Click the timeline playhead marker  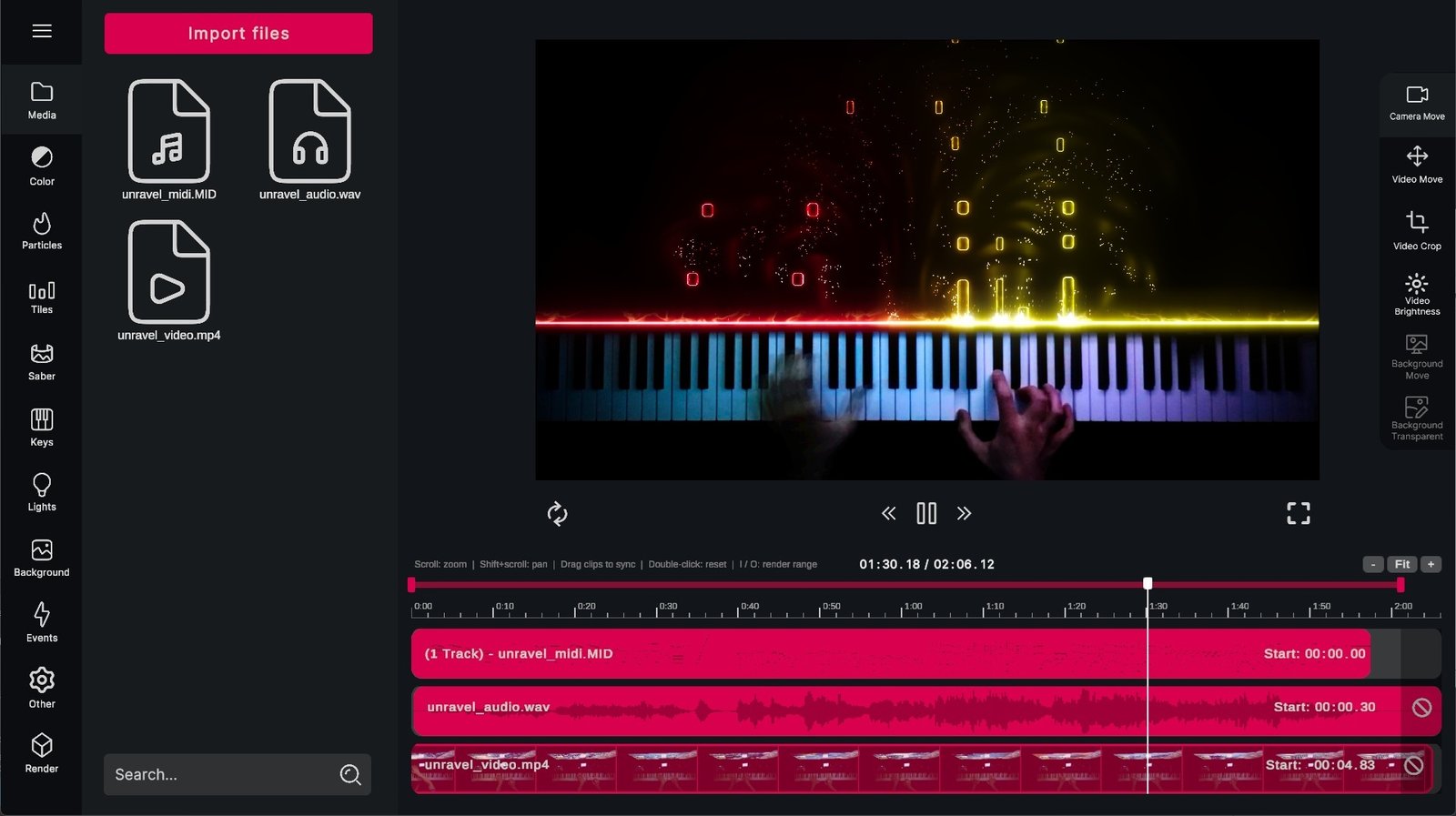point(1148,583)
